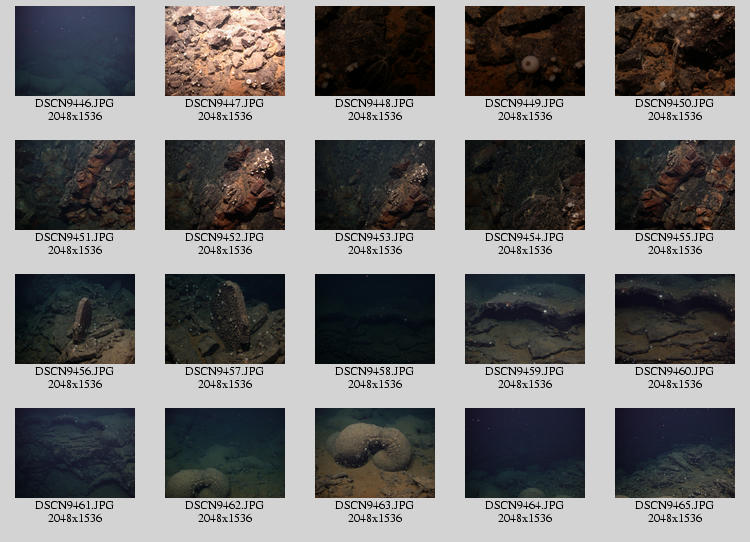Open DSCN9456.JPG upright rock thumbnail
The image size is (750, 542).
[75, 319]
